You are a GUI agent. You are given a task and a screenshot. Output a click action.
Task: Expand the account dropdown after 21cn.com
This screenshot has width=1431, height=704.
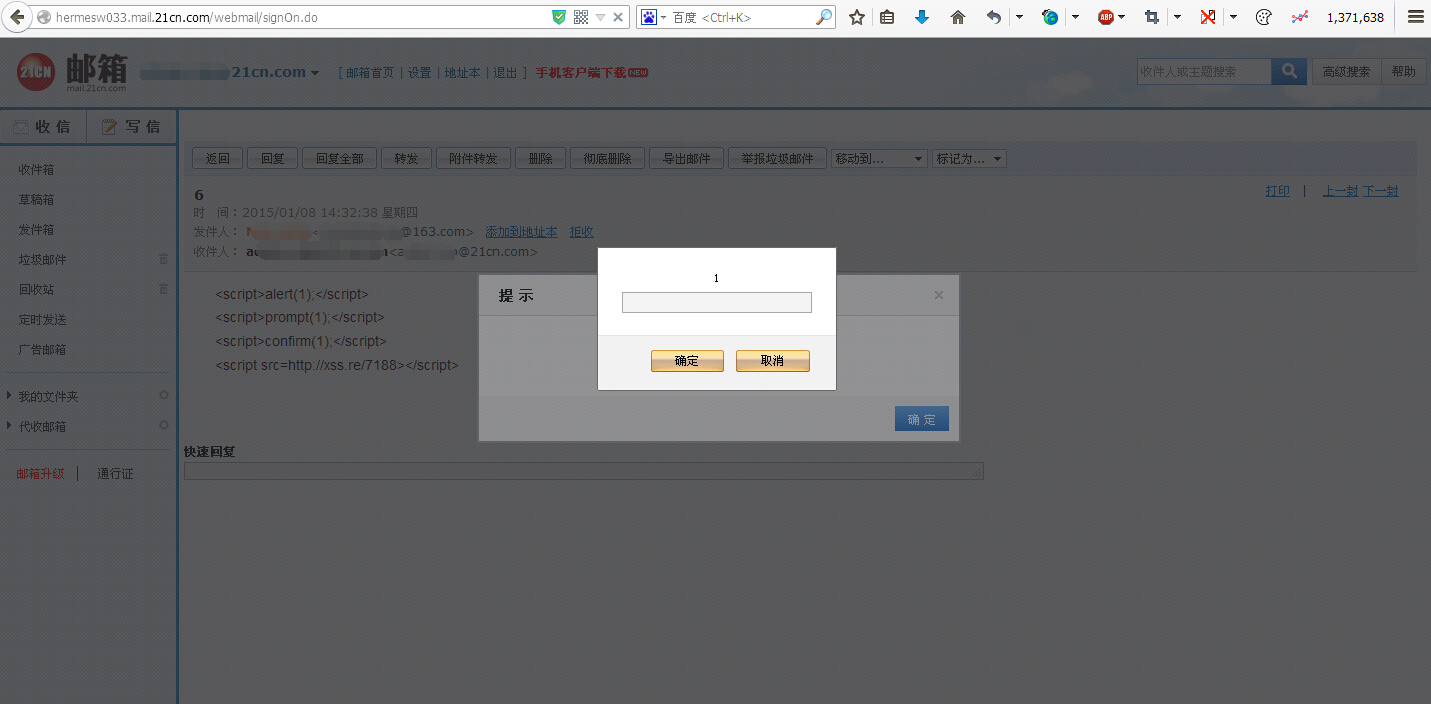point(315,73)
